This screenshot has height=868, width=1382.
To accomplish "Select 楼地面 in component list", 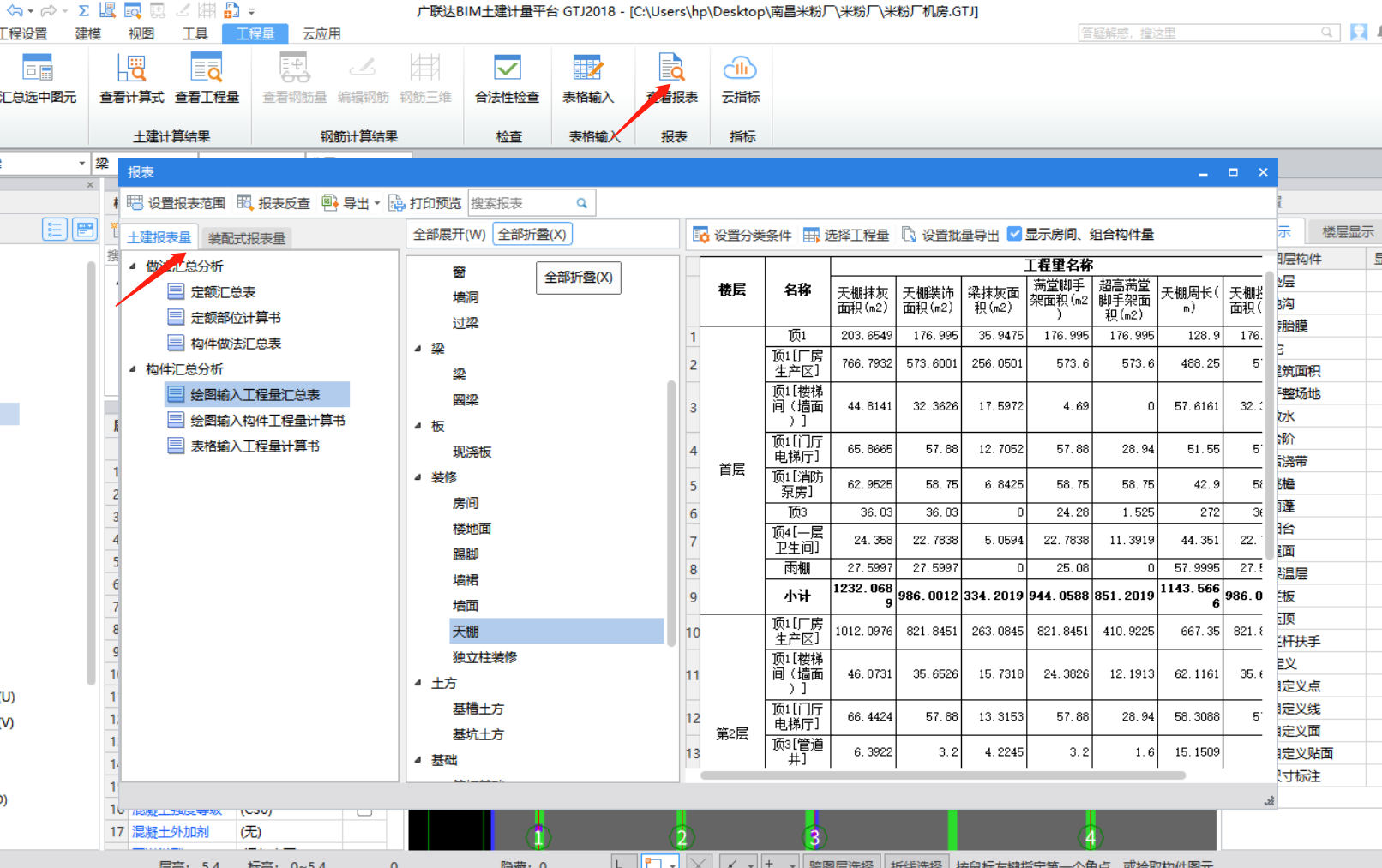I will point(472,529).
